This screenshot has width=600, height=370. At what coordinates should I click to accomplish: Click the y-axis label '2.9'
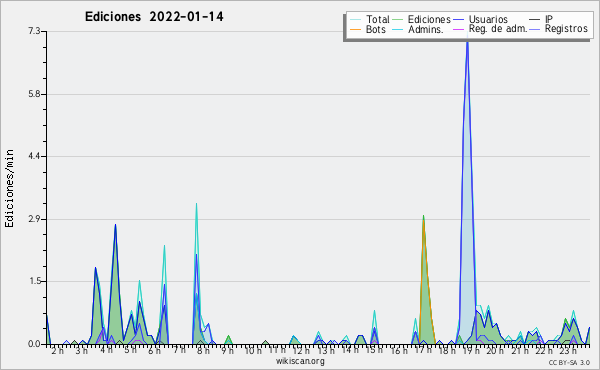click(x=34, y=219)
